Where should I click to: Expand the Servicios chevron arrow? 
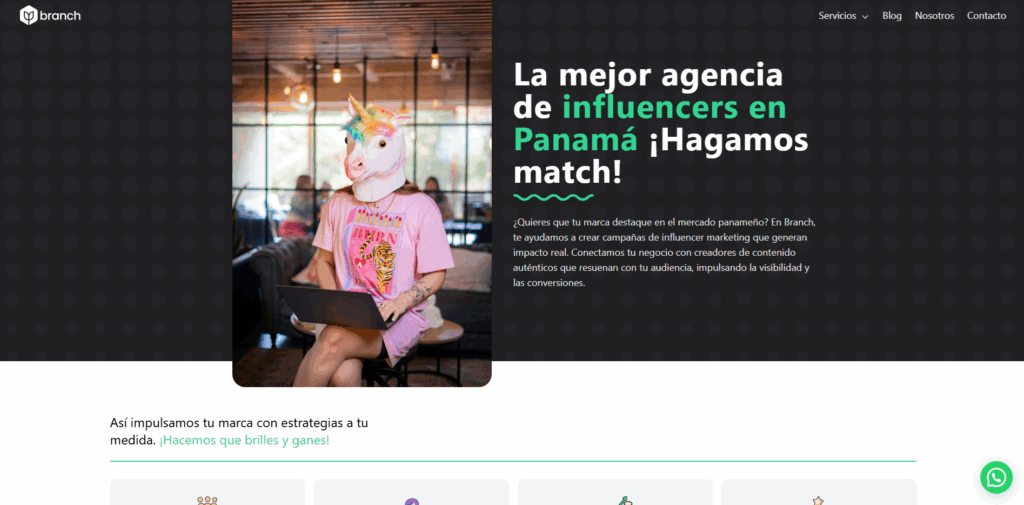point(865,16)
